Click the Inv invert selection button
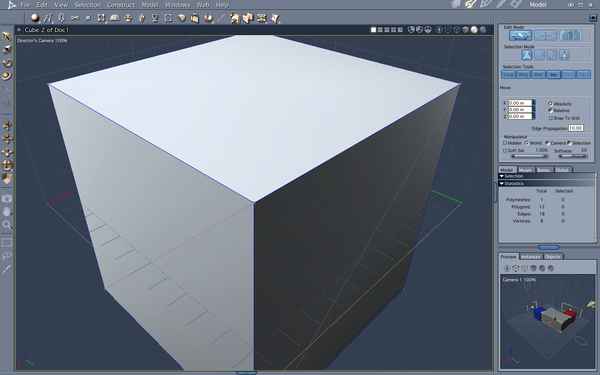The image size is (600, 375). coord(553,75)
